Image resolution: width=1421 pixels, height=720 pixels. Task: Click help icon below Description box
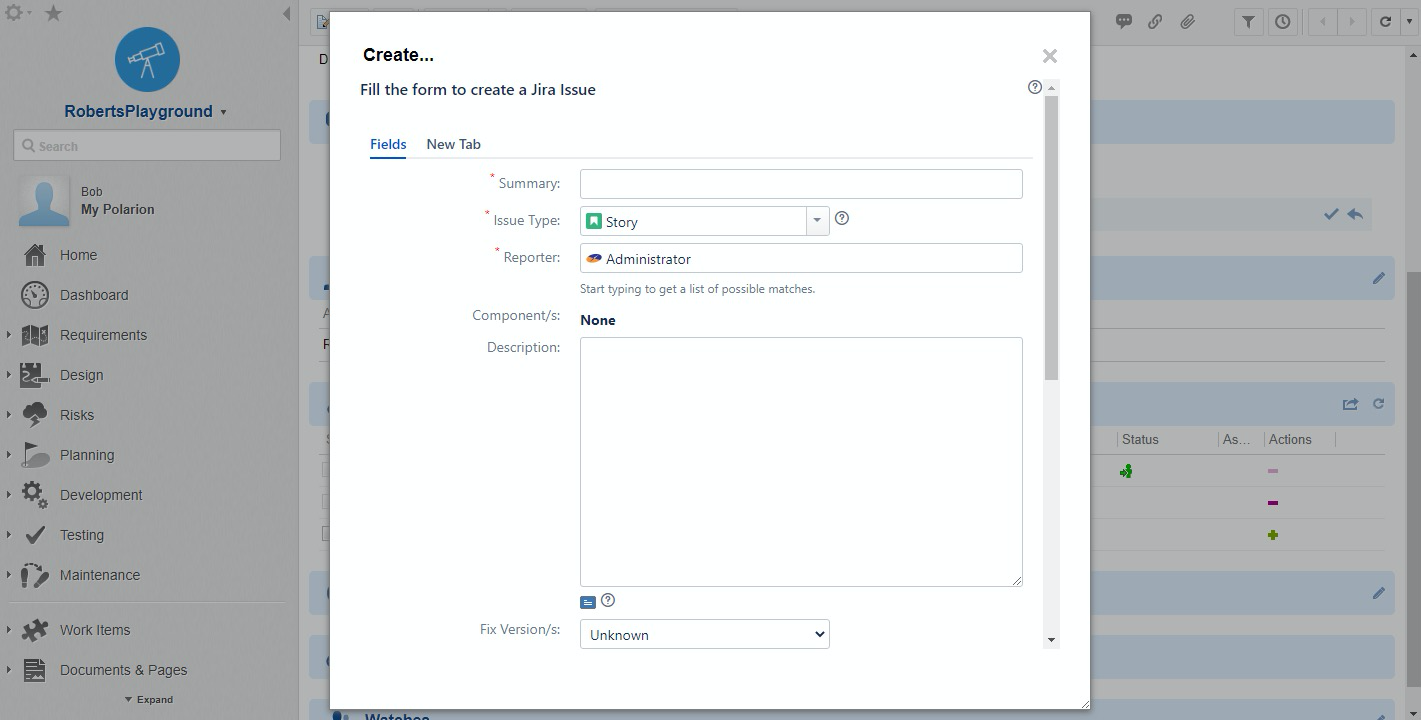click(x=608, y=601)
